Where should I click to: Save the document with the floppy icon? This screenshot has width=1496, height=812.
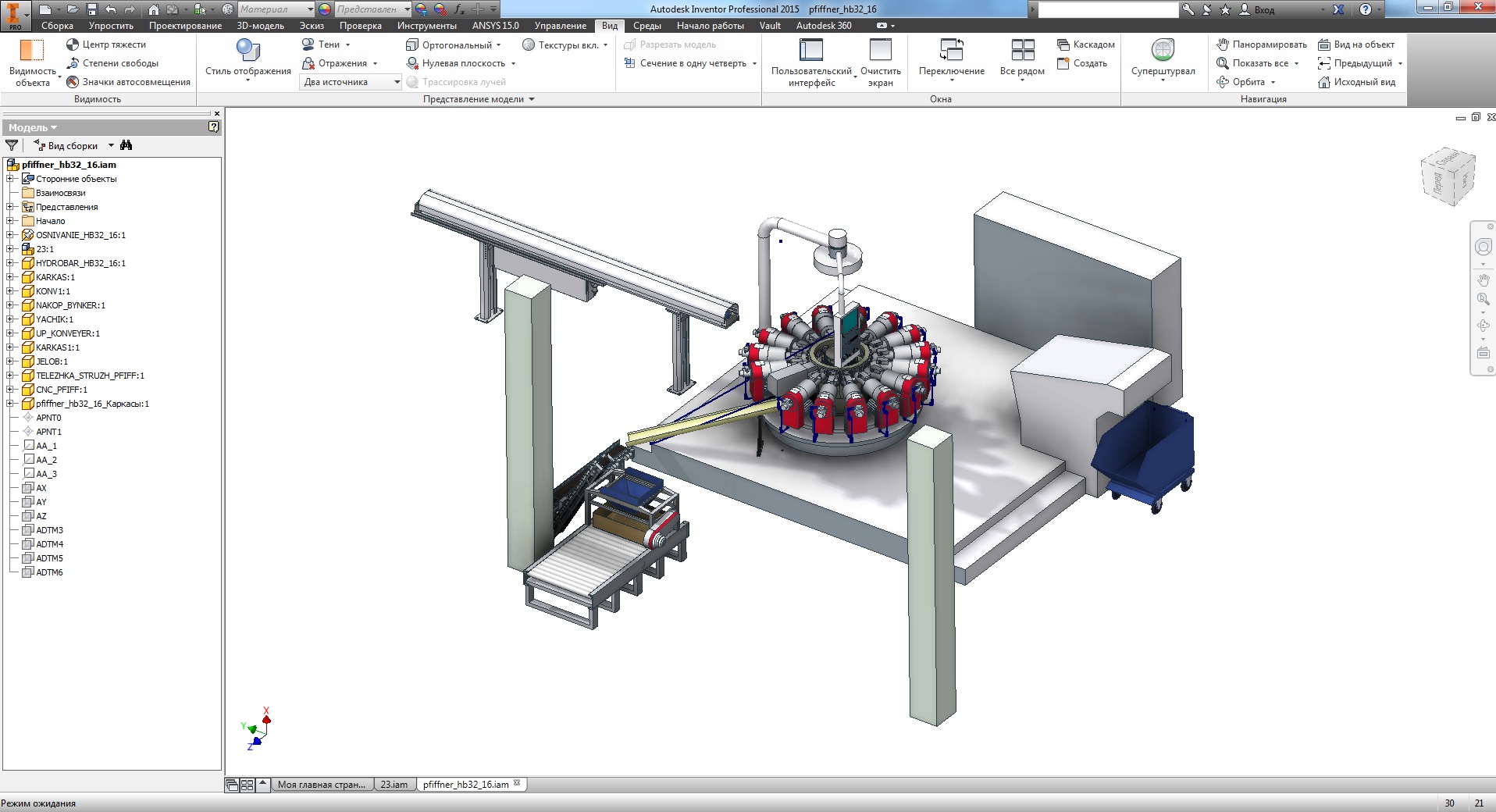(91, 9)
